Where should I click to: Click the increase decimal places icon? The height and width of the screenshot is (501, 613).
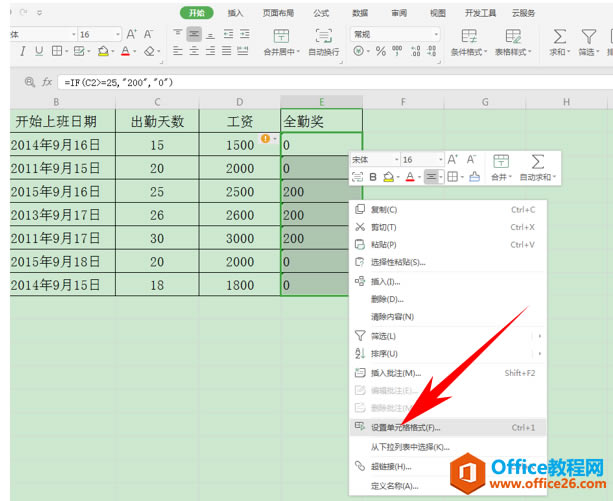[x=416, y=51]
